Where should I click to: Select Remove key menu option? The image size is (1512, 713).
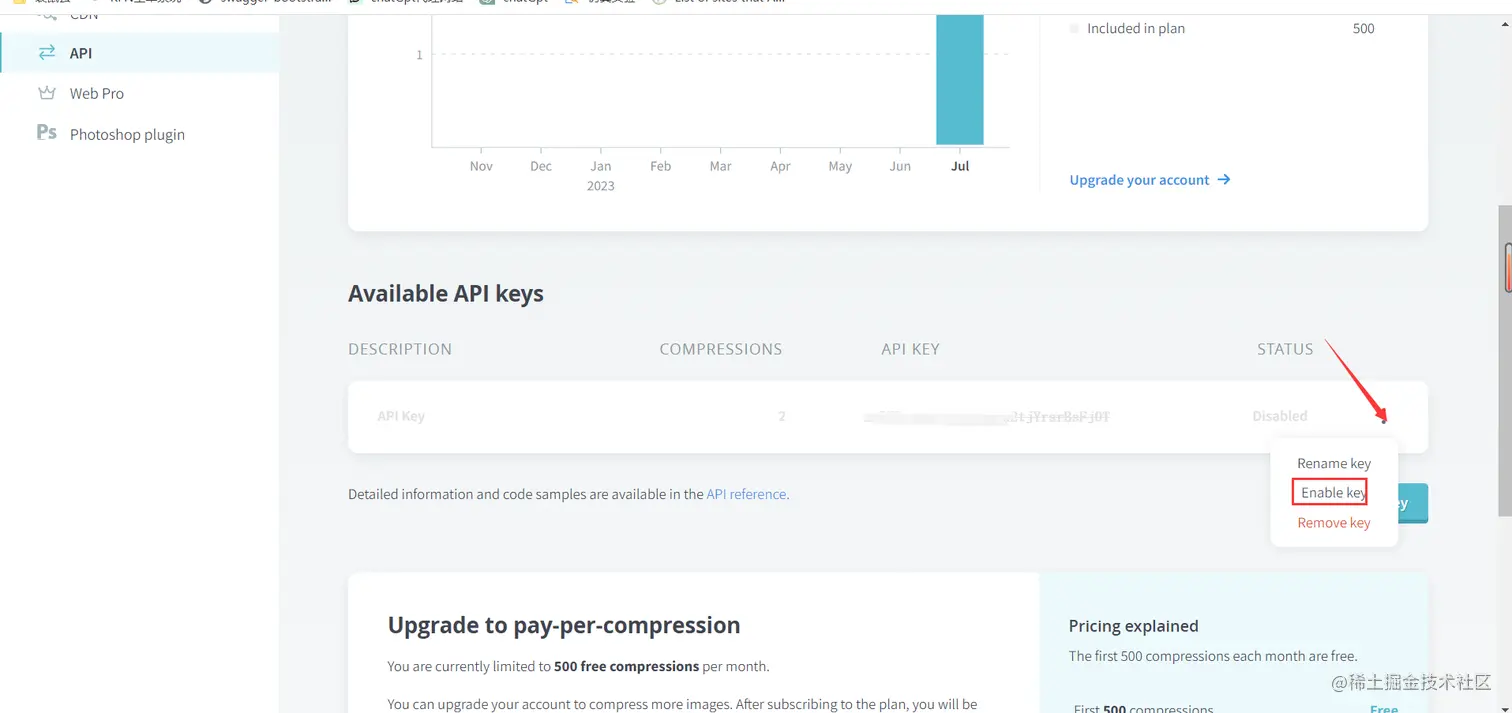pos(1333,523)
